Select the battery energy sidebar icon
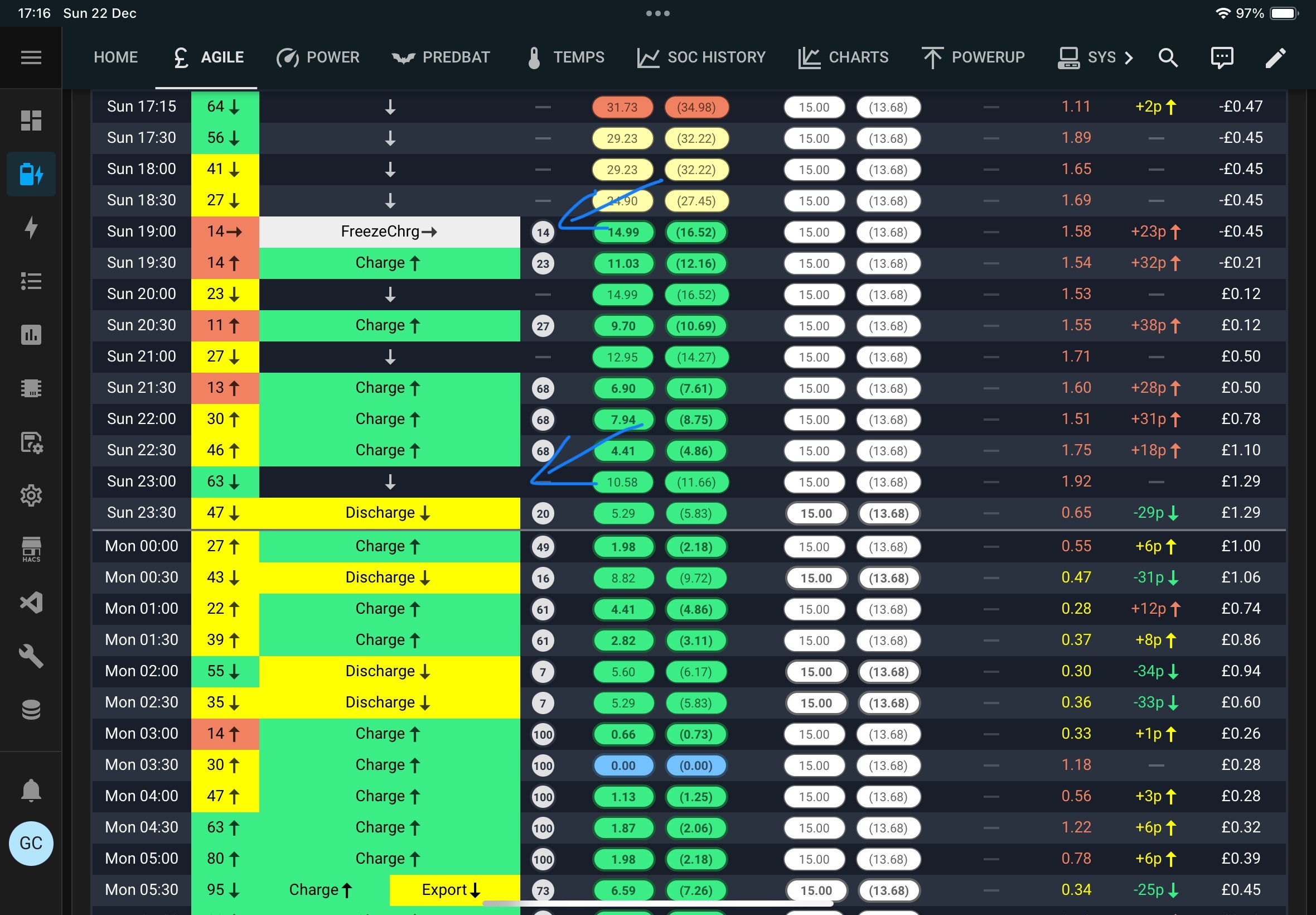Image resolution: width=1316 pixels, height=915 pixels. (31, 174)
